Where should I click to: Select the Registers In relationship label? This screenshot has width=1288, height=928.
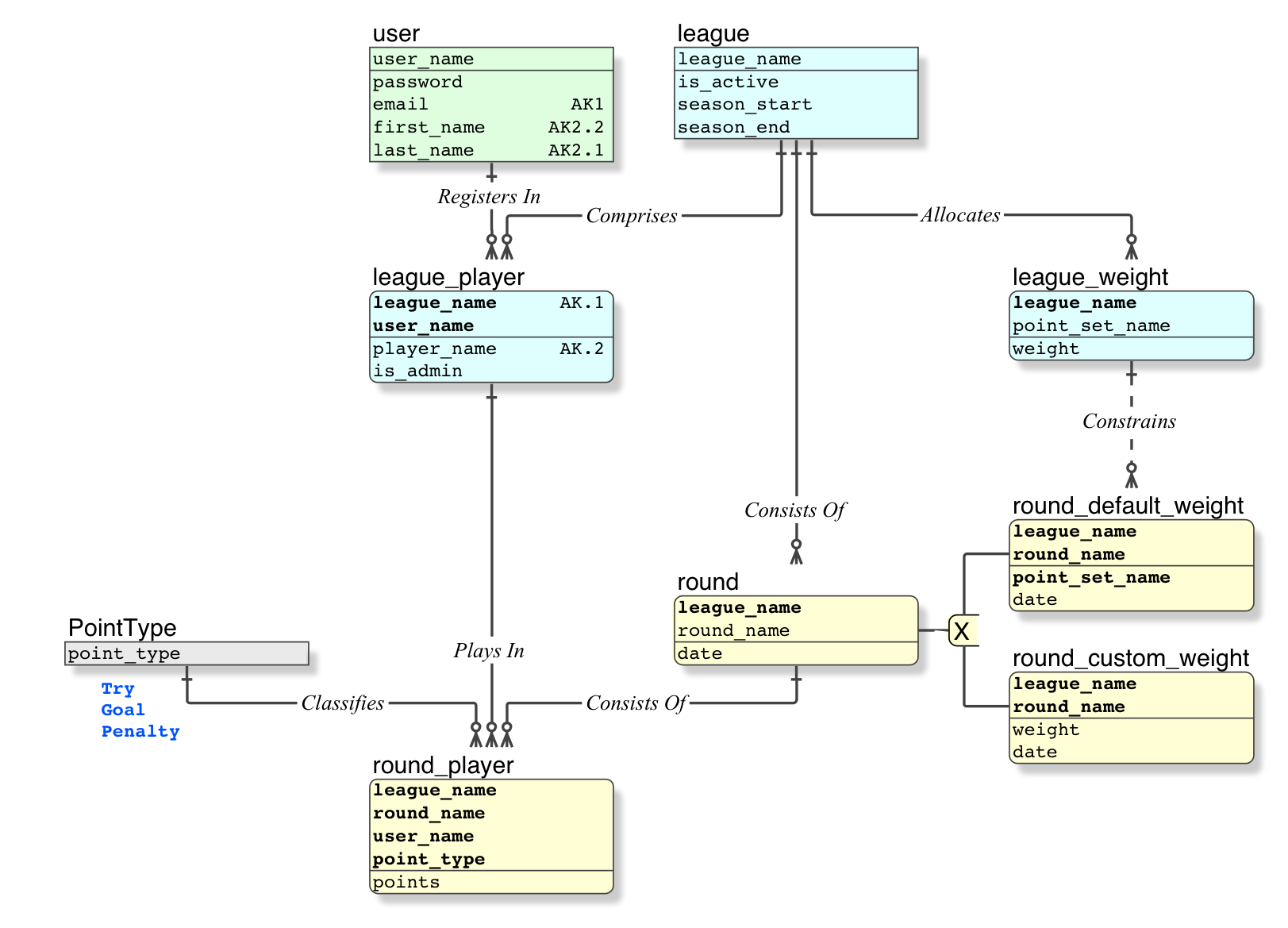click(x=489, y=197)
